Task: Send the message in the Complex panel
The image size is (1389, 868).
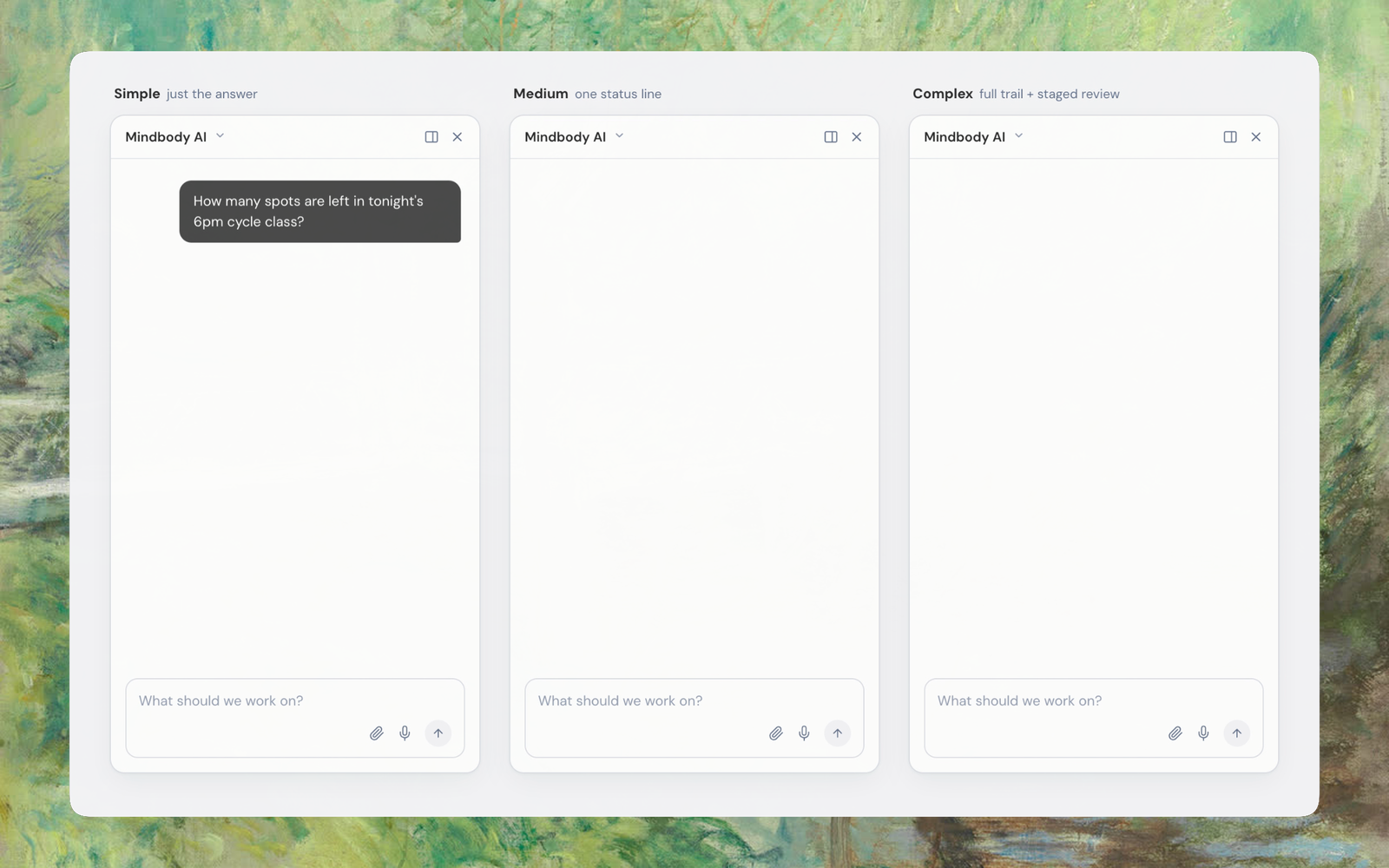Action: [1237, 733]
